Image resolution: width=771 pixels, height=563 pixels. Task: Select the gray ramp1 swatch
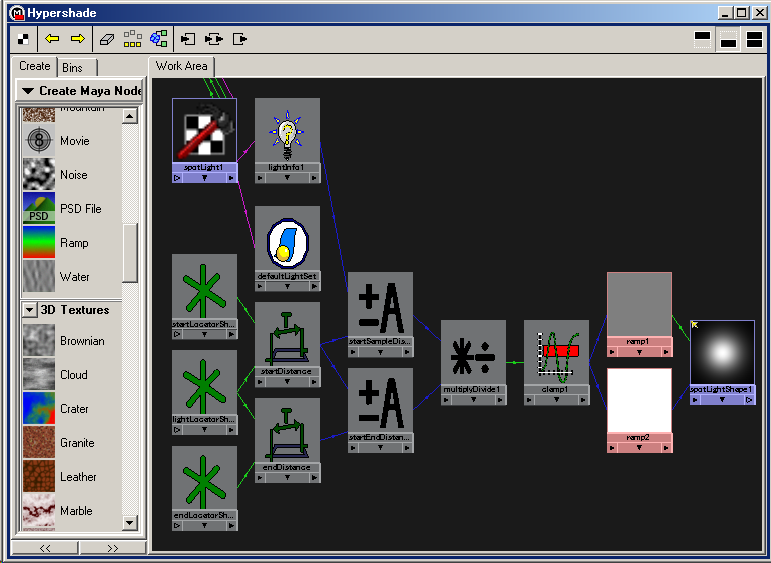(639, 304)
